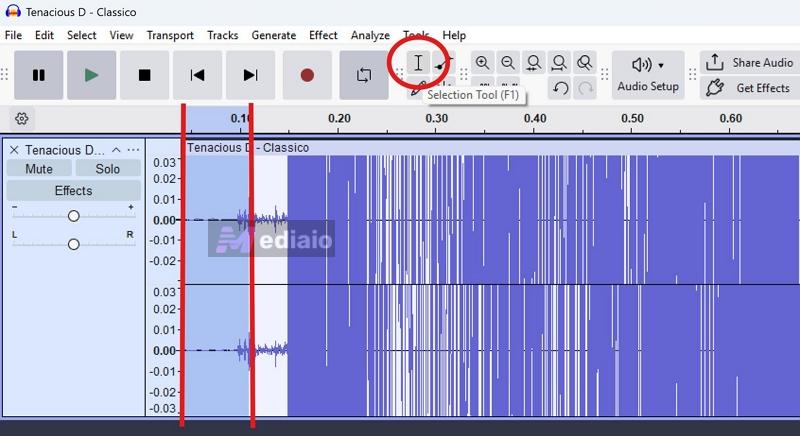
Task: Open the Edit menu
Action: (44, 35)
